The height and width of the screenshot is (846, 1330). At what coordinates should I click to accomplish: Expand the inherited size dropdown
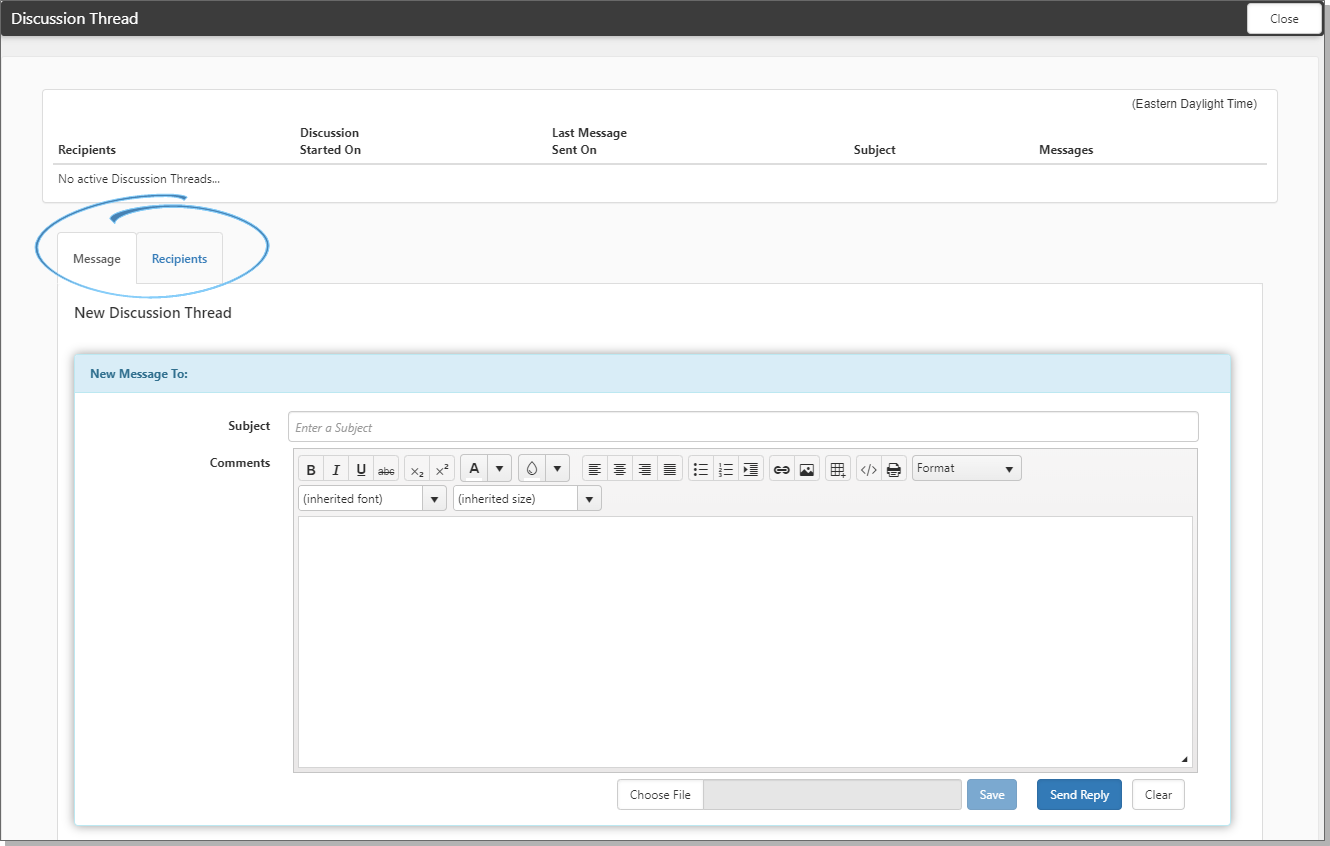(x=527, y=499)
